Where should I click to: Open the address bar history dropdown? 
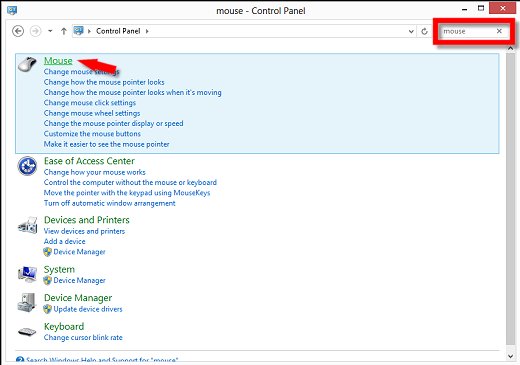pyautogui.click(x=411, y=31)
